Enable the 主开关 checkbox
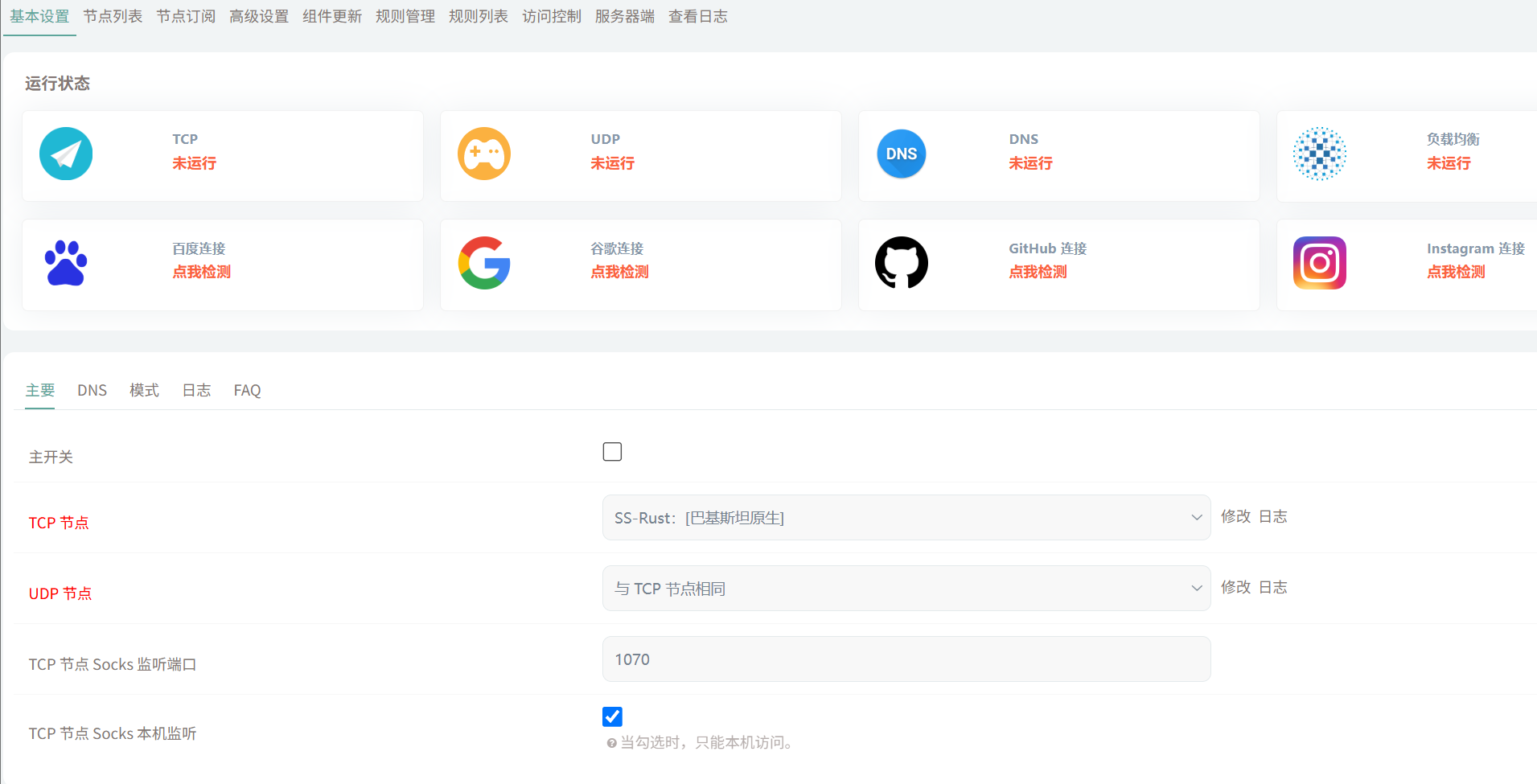The image size is (1537, 784). (x=612, y=452)
